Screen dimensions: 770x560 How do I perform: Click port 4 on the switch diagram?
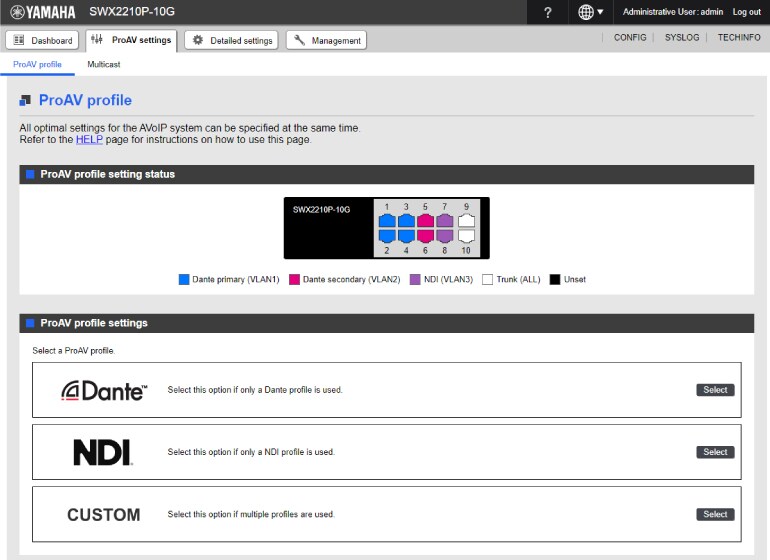pos(406,237)
